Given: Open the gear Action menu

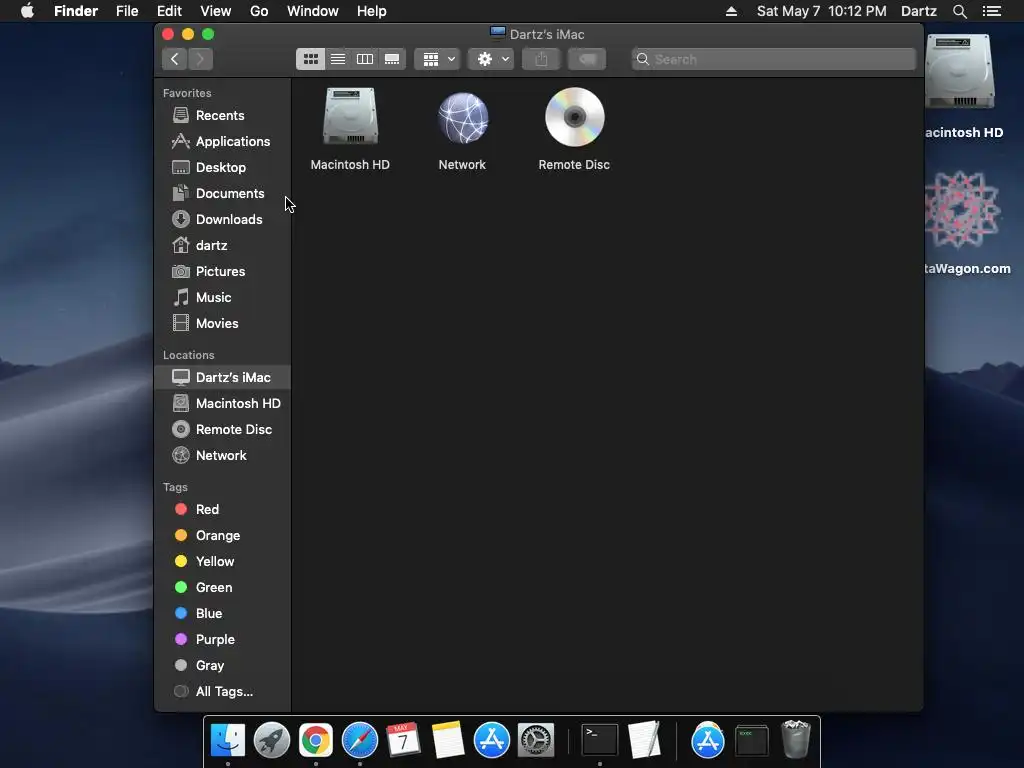Looking at the screenshot, I should point(492,59).
